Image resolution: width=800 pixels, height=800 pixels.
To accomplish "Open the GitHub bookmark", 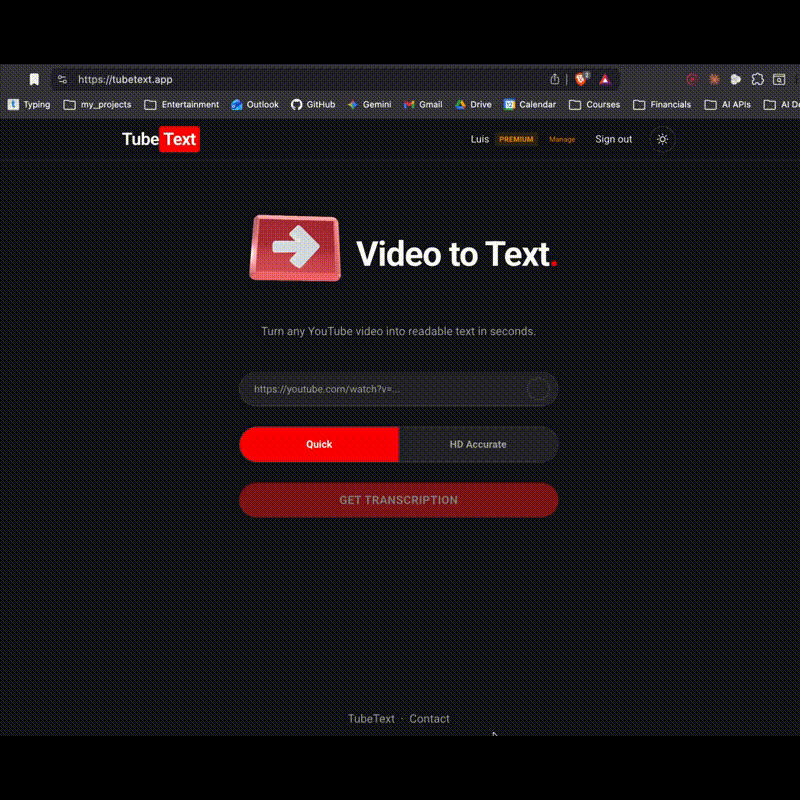I will pyautogui.click(x=313, y=104).
